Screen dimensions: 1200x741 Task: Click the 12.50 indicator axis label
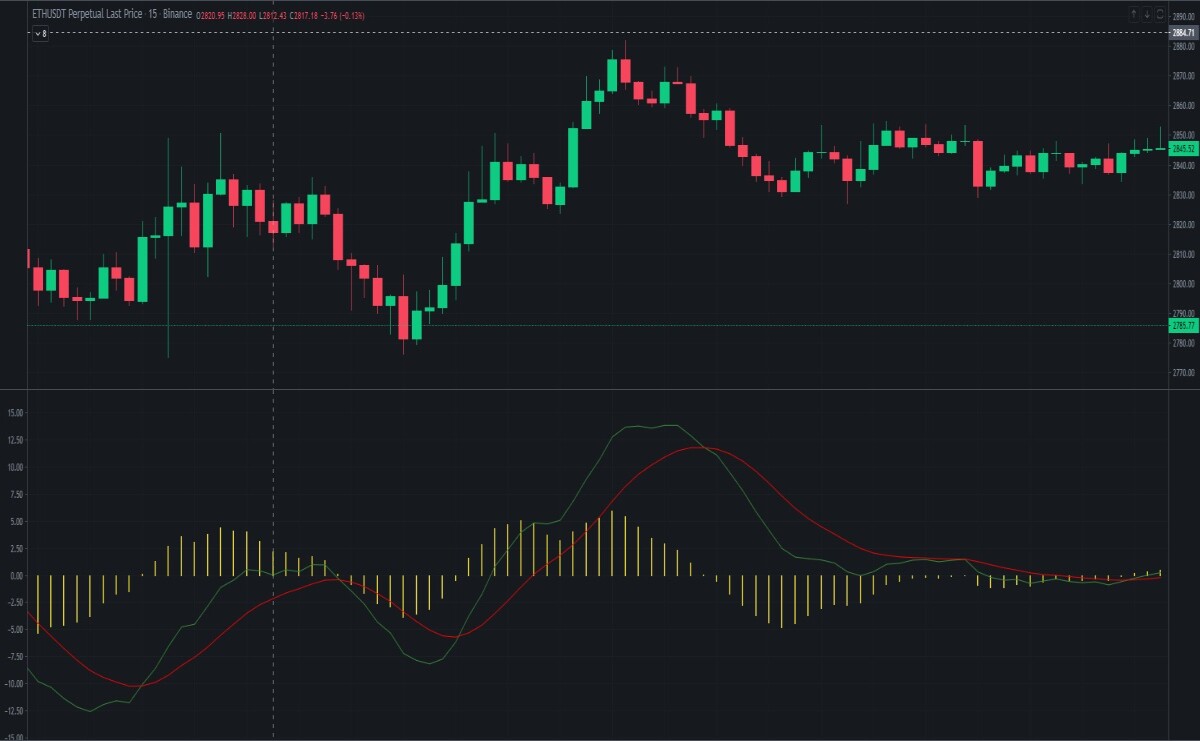(x=15, y=440)
